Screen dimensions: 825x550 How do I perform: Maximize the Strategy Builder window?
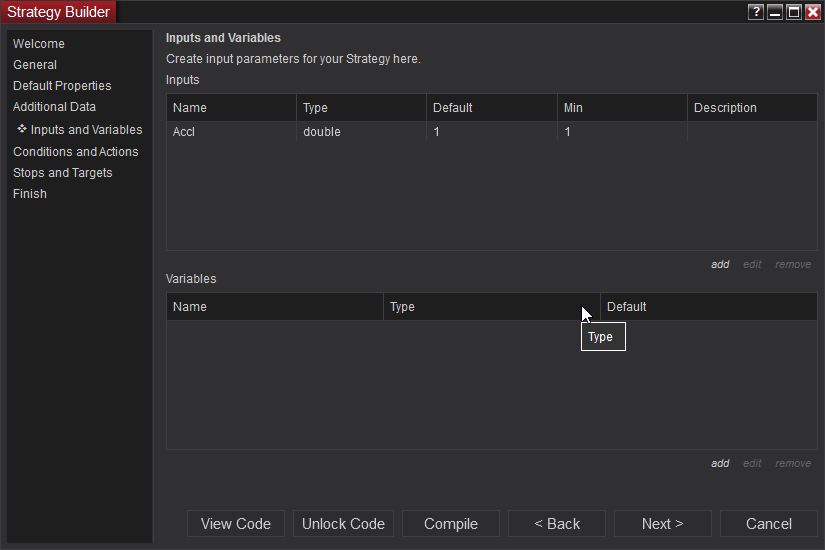[794, 12]
